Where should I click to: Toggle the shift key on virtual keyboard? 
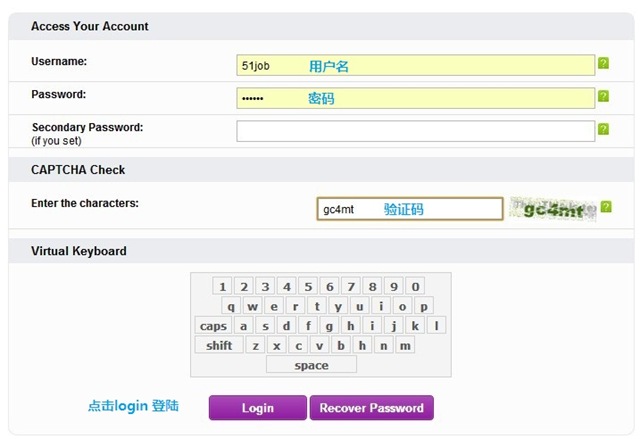pos(219,345)
